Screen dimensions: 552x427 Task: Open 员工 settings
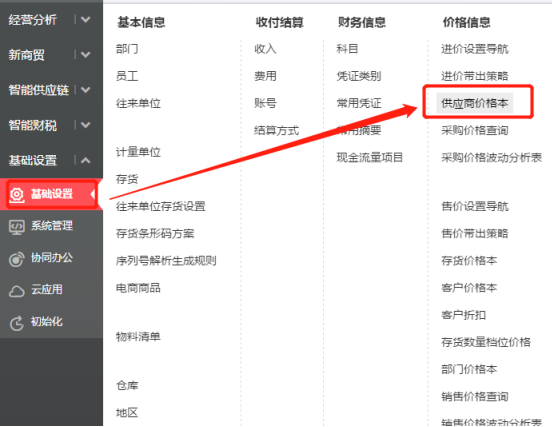coord(127,76)
